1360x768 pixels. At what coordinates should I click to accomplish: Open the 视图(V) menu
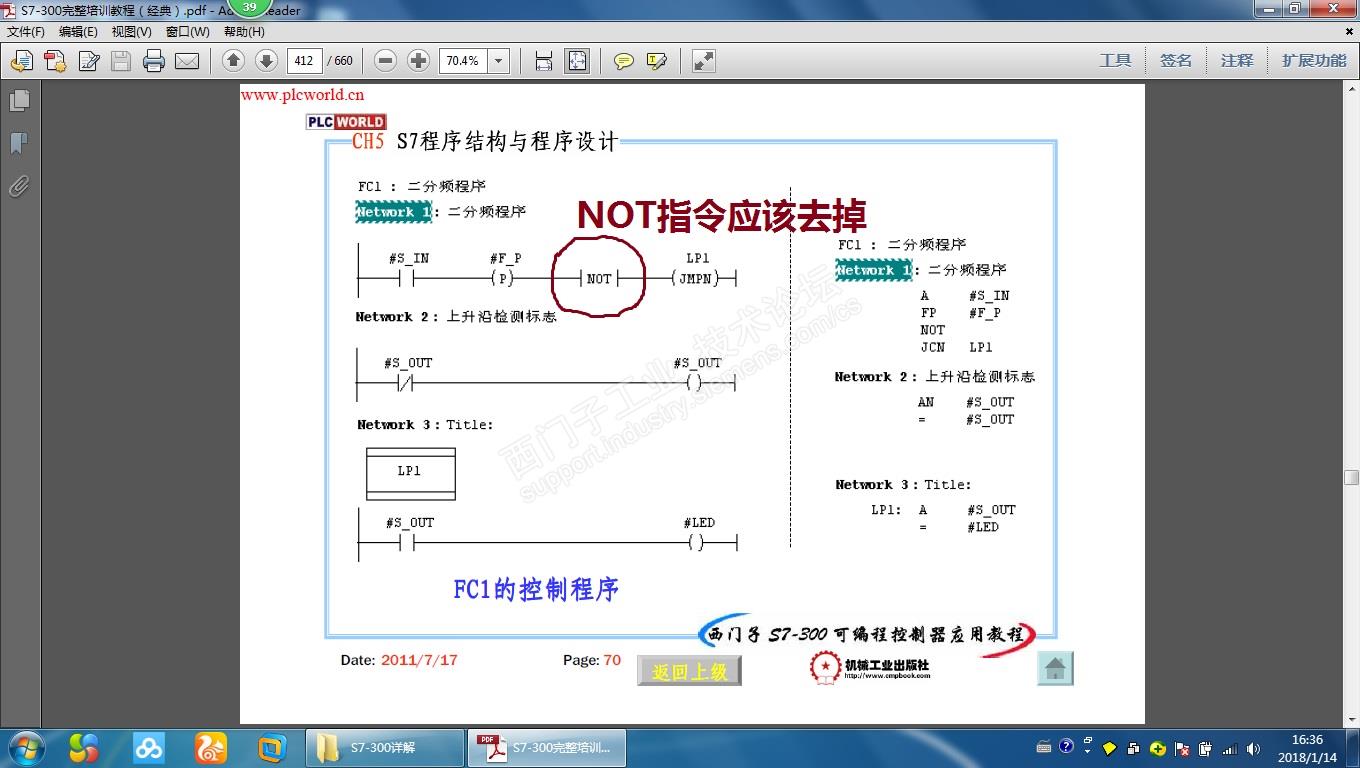pos(132,32)
